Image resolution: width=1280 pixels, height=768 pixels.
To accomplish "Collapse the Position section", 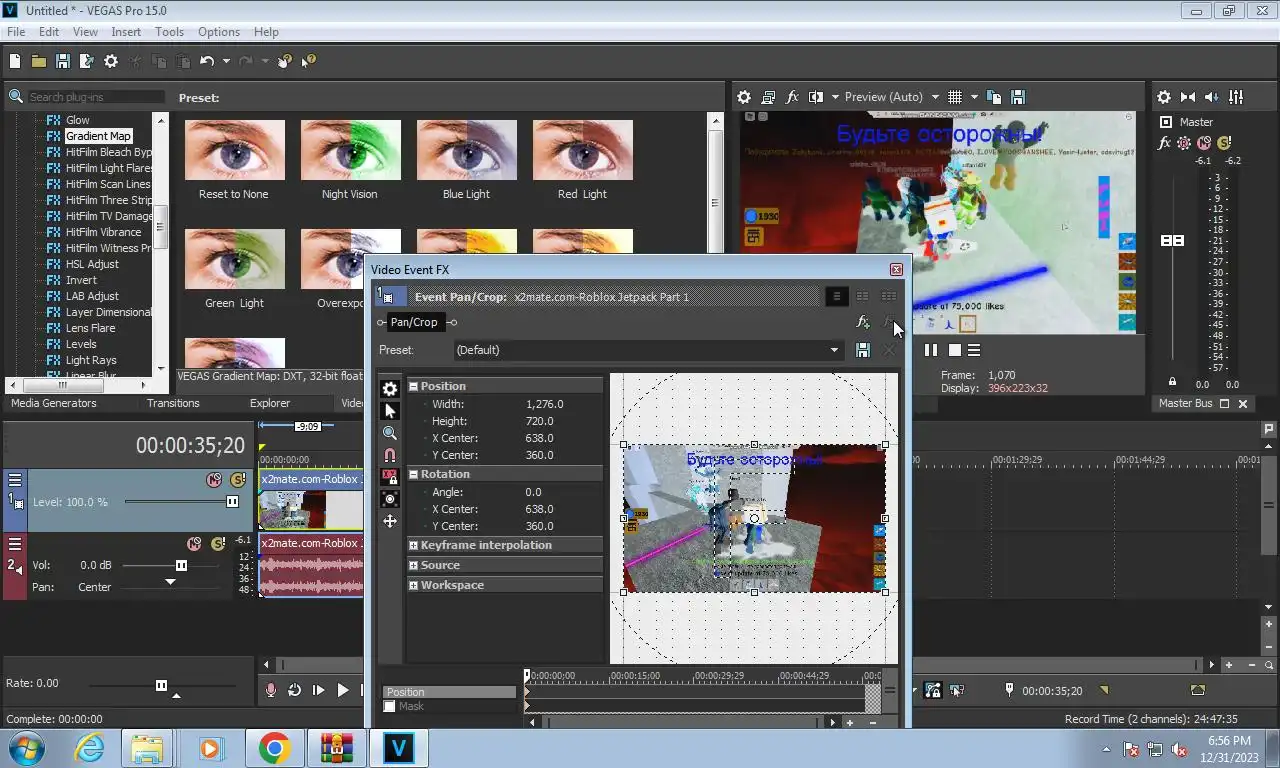I will click(x=414, y=386).
